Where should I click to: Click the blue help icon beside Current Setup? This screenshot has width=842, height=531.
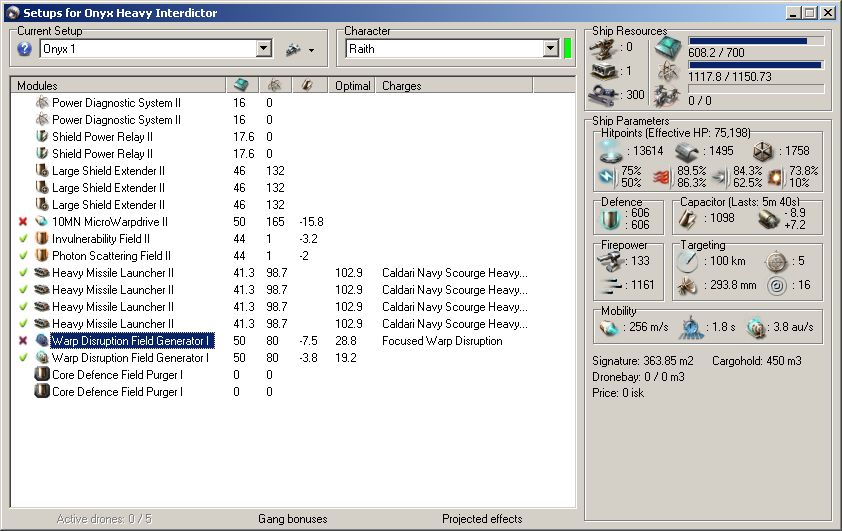25,49
